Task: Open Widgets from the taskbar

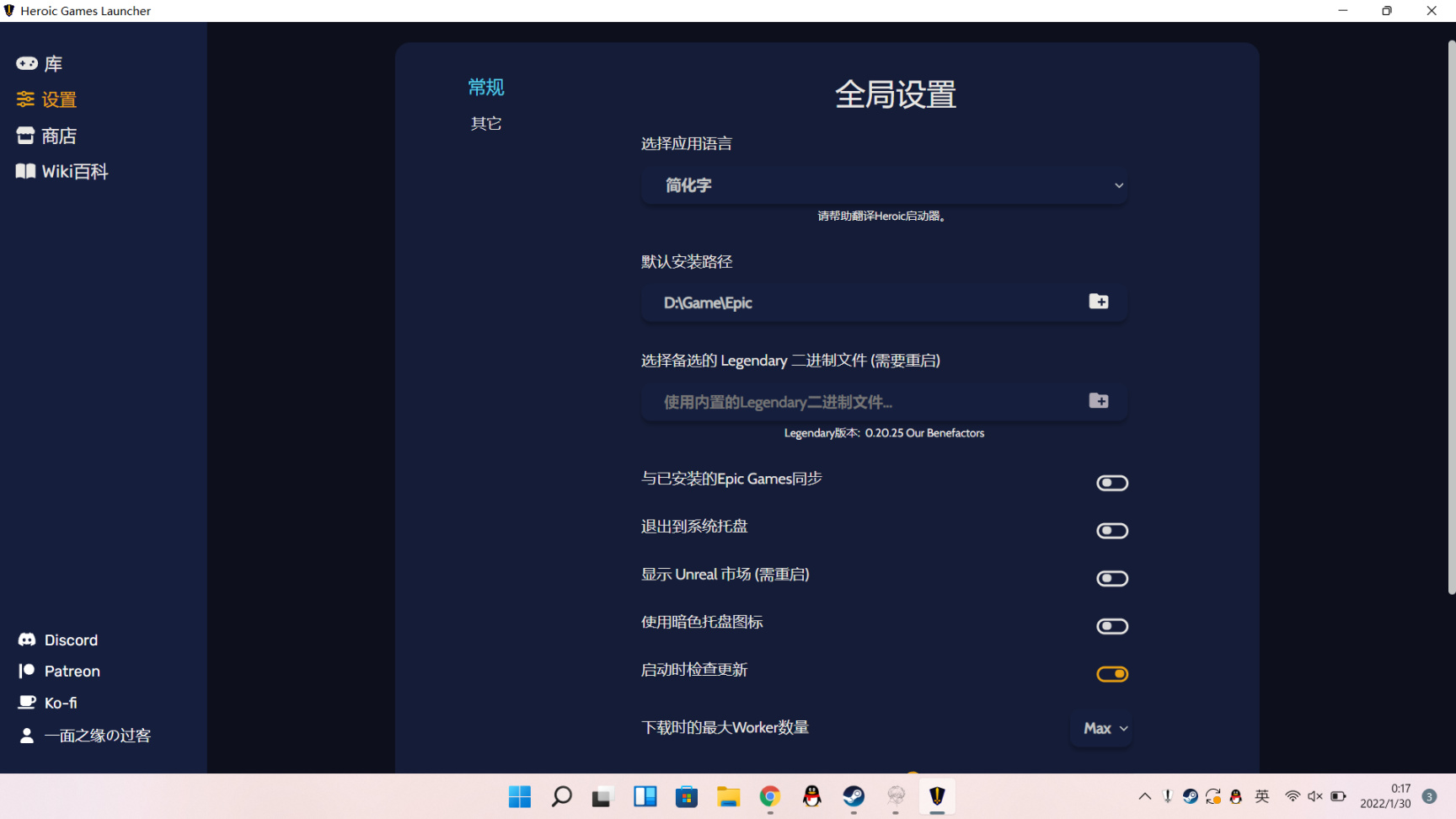Action: point(645,796)
